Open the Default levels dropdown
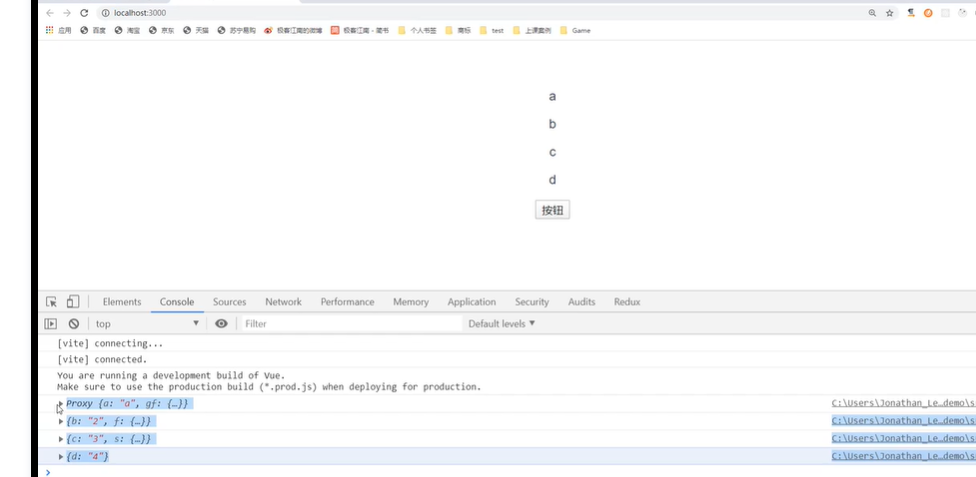 [502, 323]
